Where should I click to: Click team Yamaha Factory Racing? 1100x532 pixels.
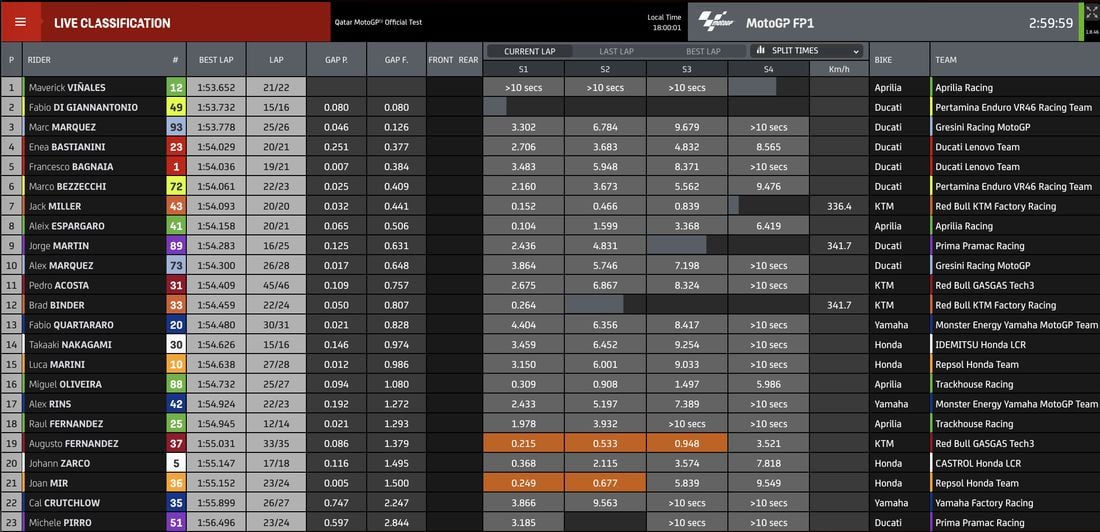984,503
